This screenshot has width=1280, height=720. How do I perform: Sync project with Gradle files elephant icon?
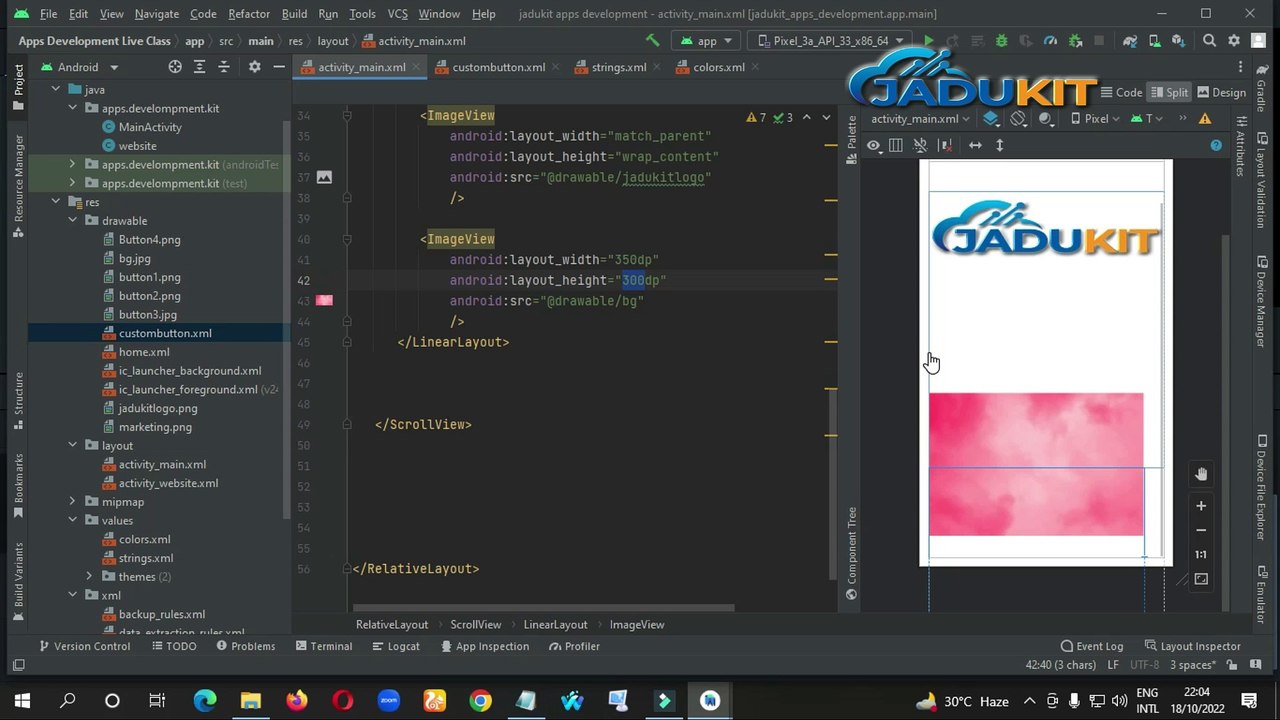point(1129,41)
